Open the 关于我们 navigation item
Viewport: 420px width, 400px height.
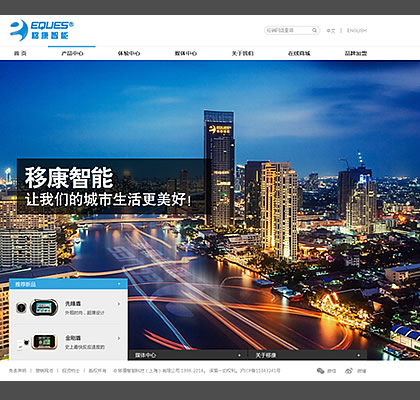coord(242,53)
